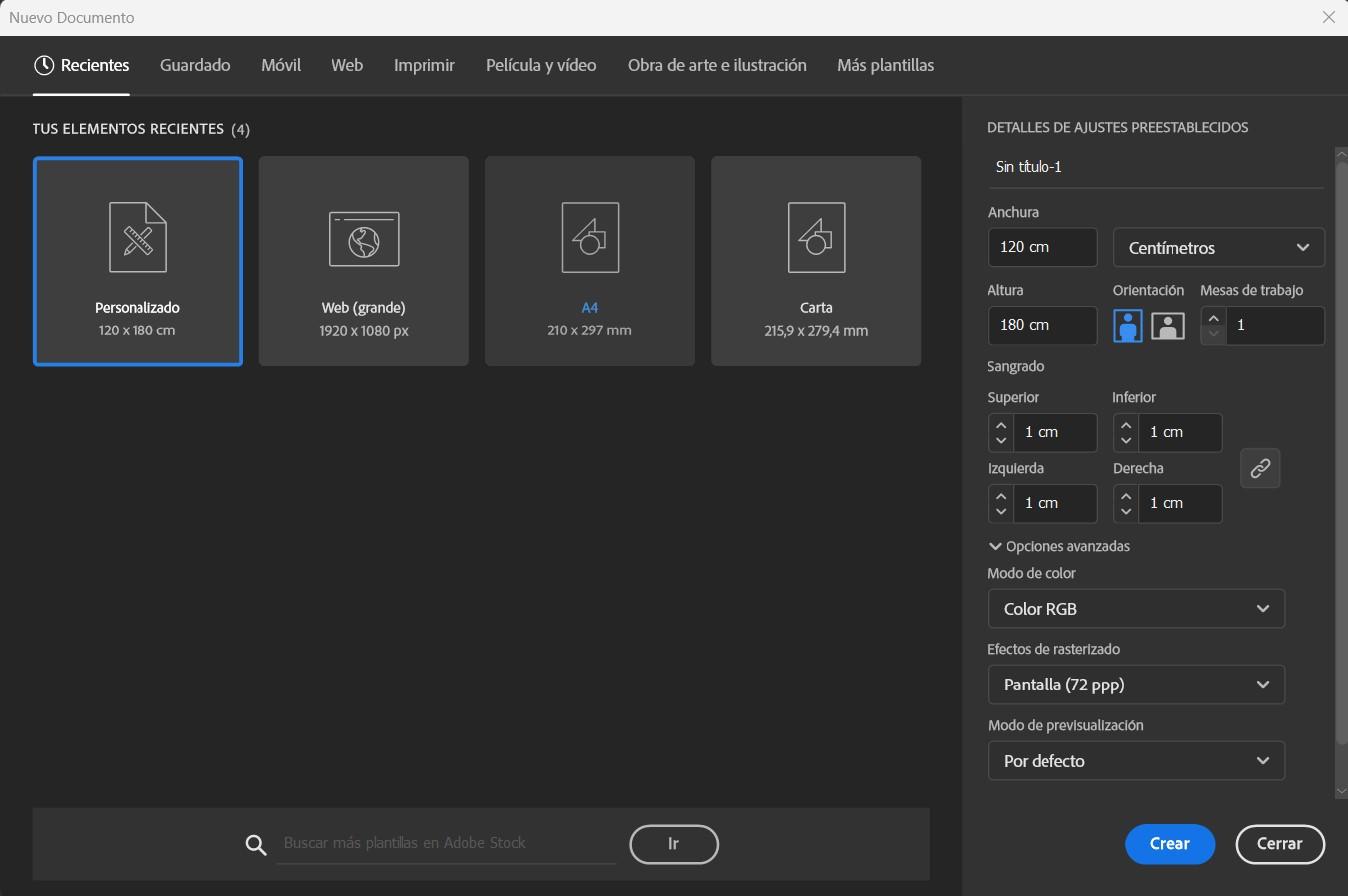Increase the Izquierda bleed value

[x=1001, y=495]
